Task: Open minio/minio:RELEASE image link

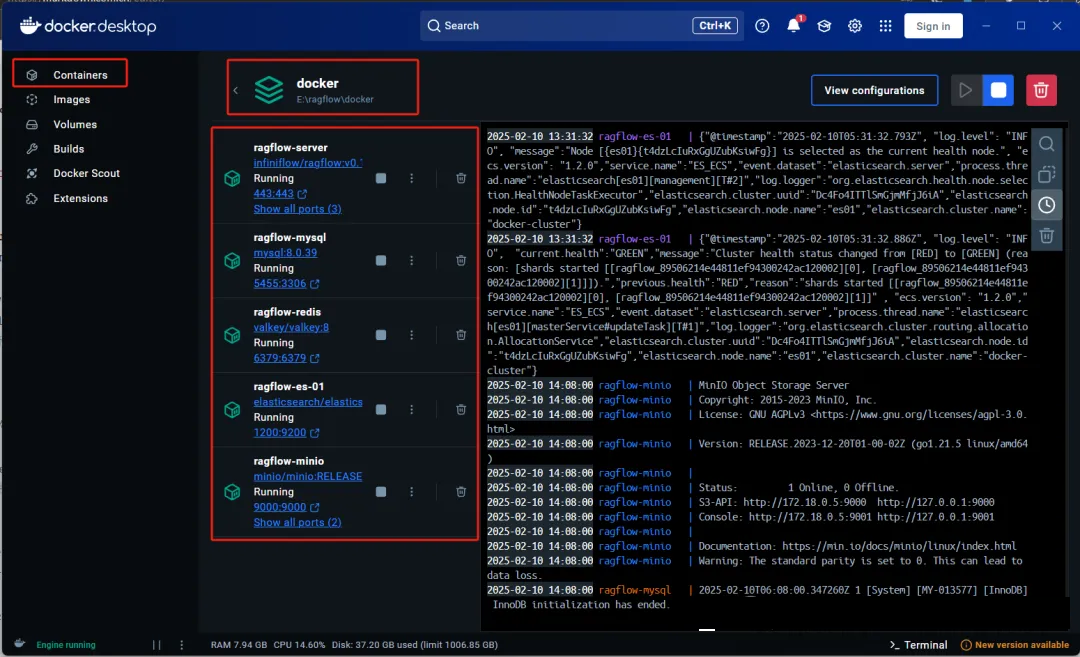Action: point(307,476)
